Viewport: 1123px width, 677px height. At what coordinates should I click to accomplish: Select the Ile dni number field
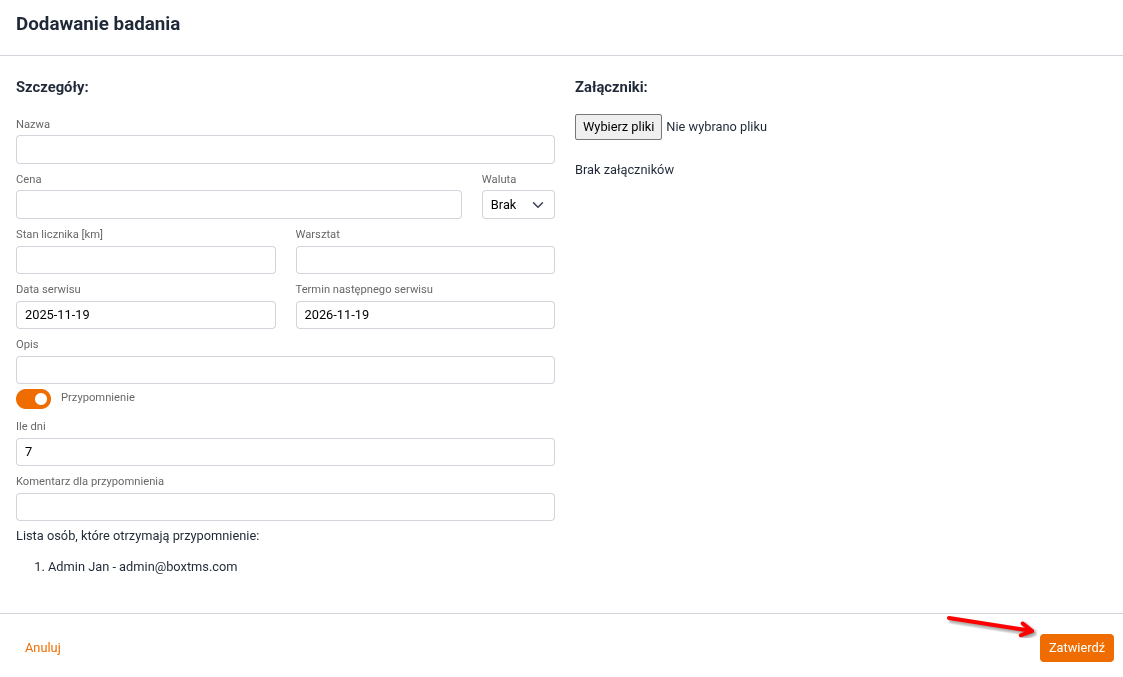285,452
